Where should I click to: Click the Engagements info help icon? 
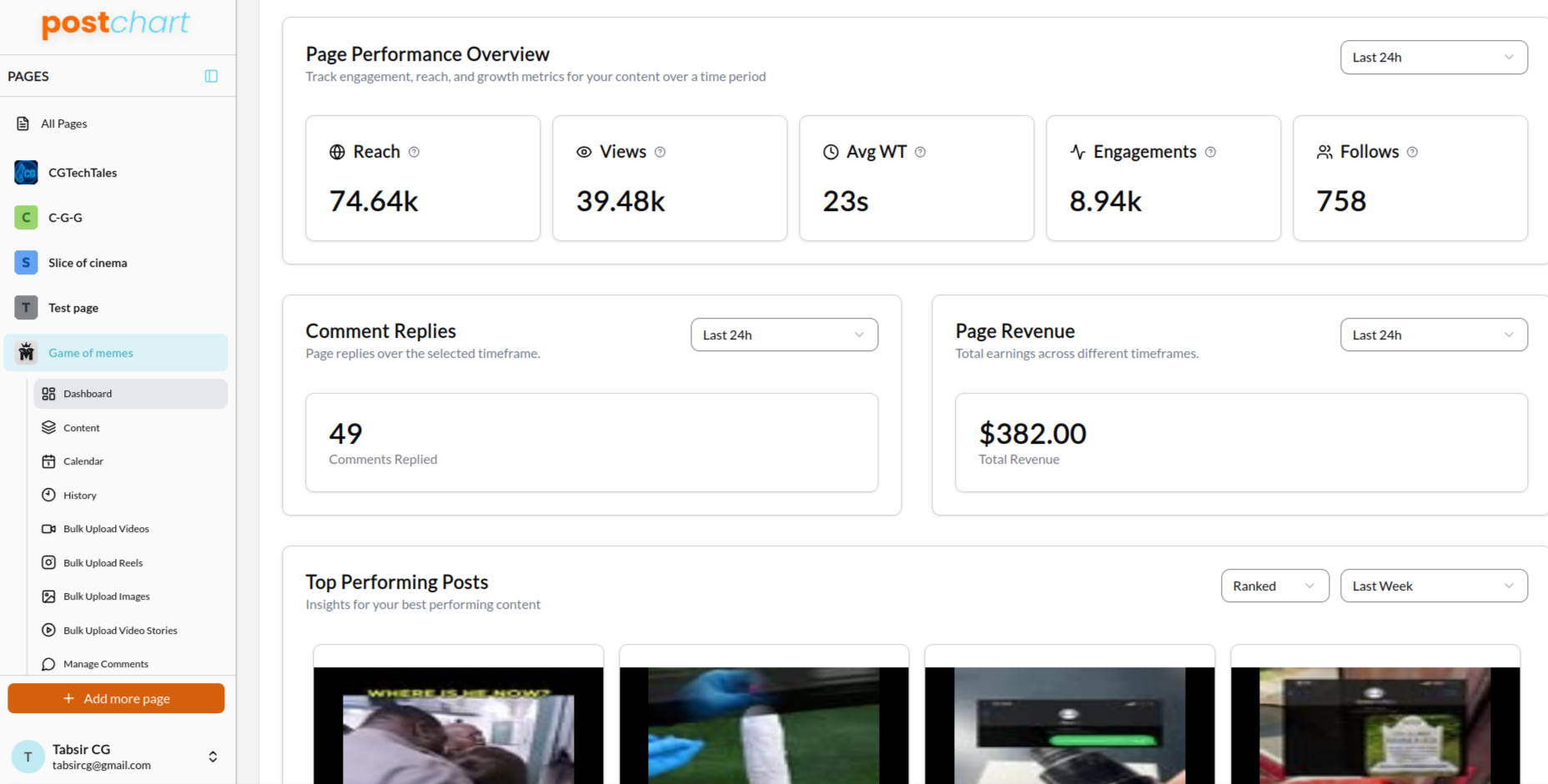point(1210,152)
